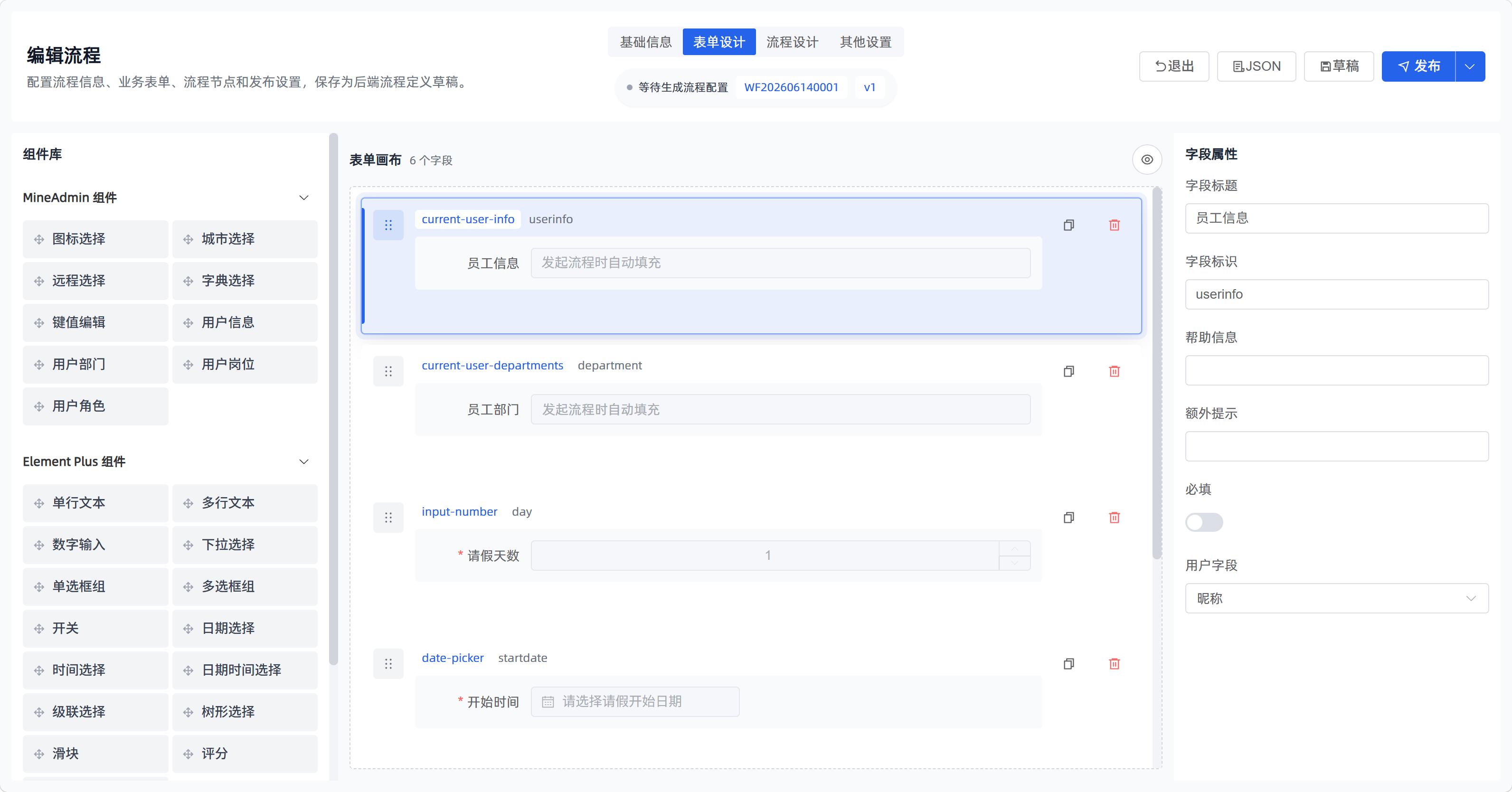The height and width of the screenshot is (792, 1512).
Task: Delete the date-picker startdate field
Action: [1114, 663]
